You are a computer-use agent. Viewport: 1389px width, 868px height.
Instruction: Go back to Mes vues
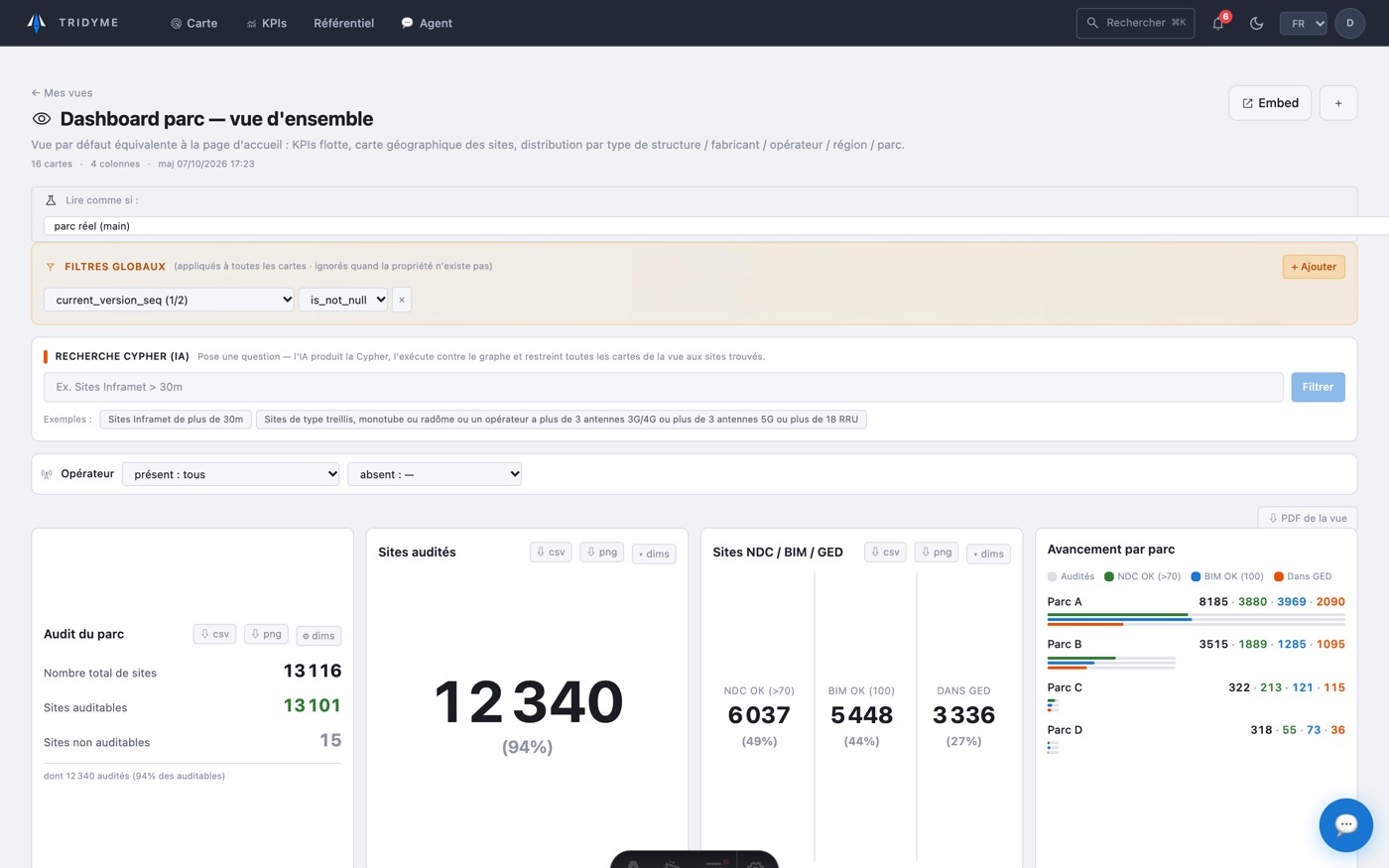pos(62,93)
